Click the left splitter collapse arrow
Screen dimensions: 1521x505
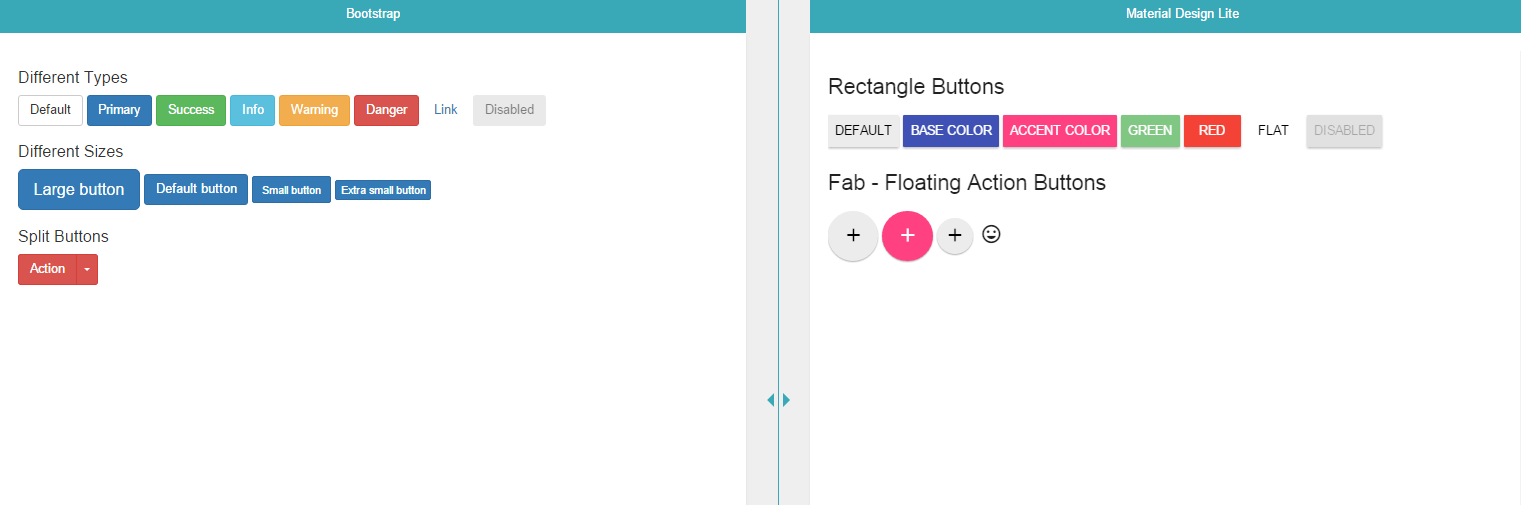click(770, 400)
